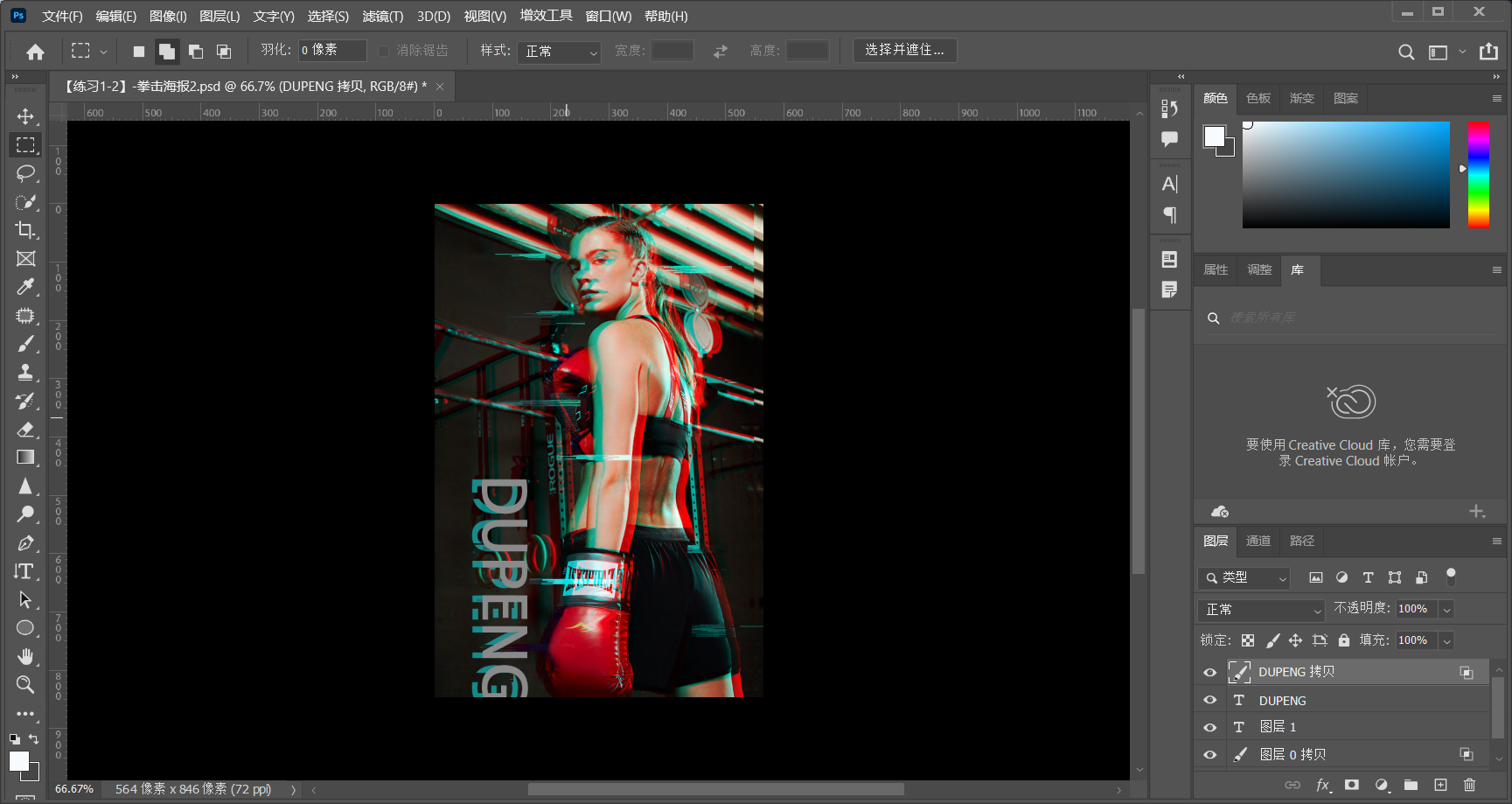Image resolution: width=1512 pixels, height=804 pixels.
Task: Swap foreground and background colors
Action: point(34,739)
